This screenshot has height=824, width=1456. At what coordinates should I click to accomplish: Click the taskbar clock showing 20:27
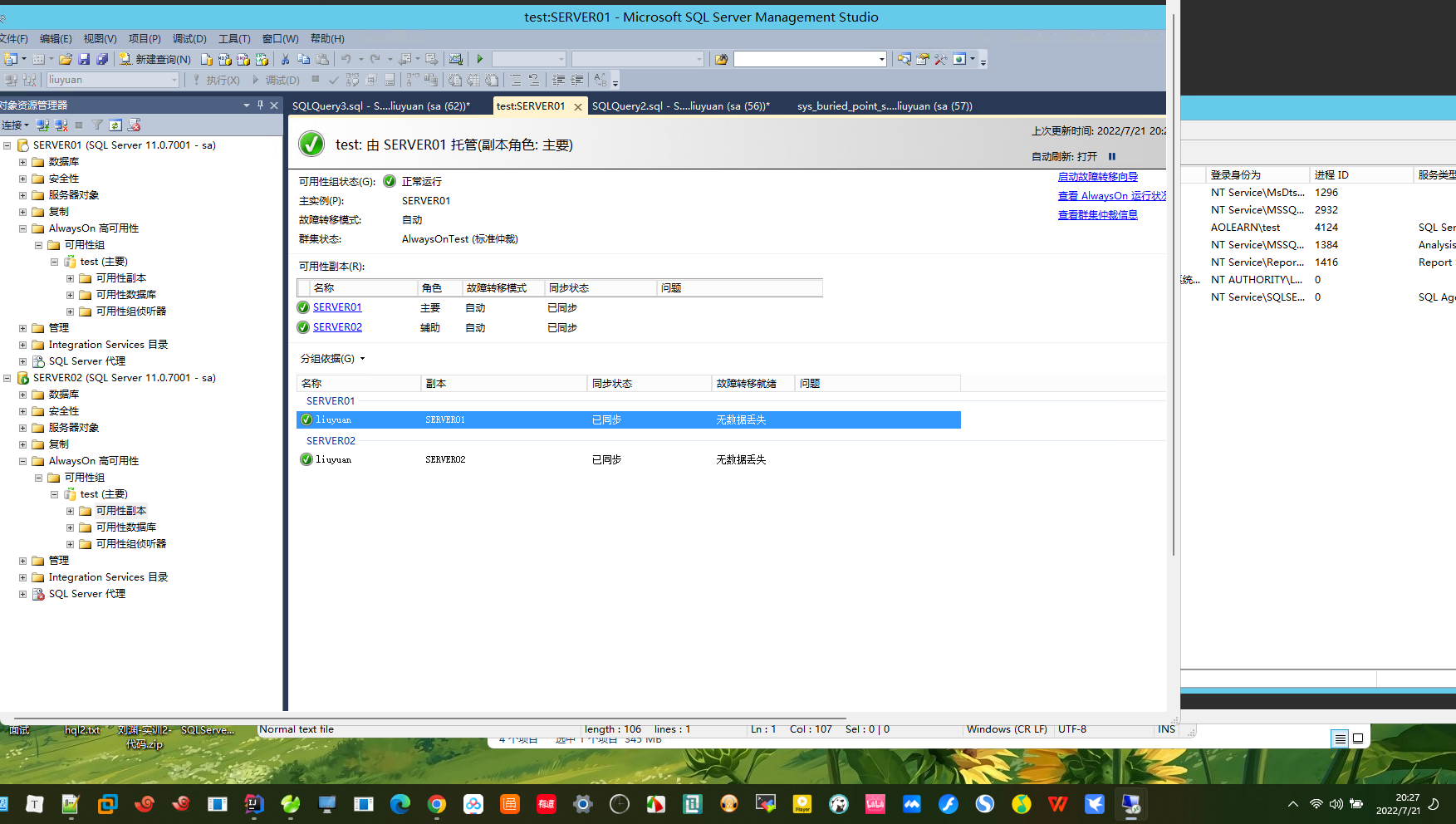(1399, 804)
